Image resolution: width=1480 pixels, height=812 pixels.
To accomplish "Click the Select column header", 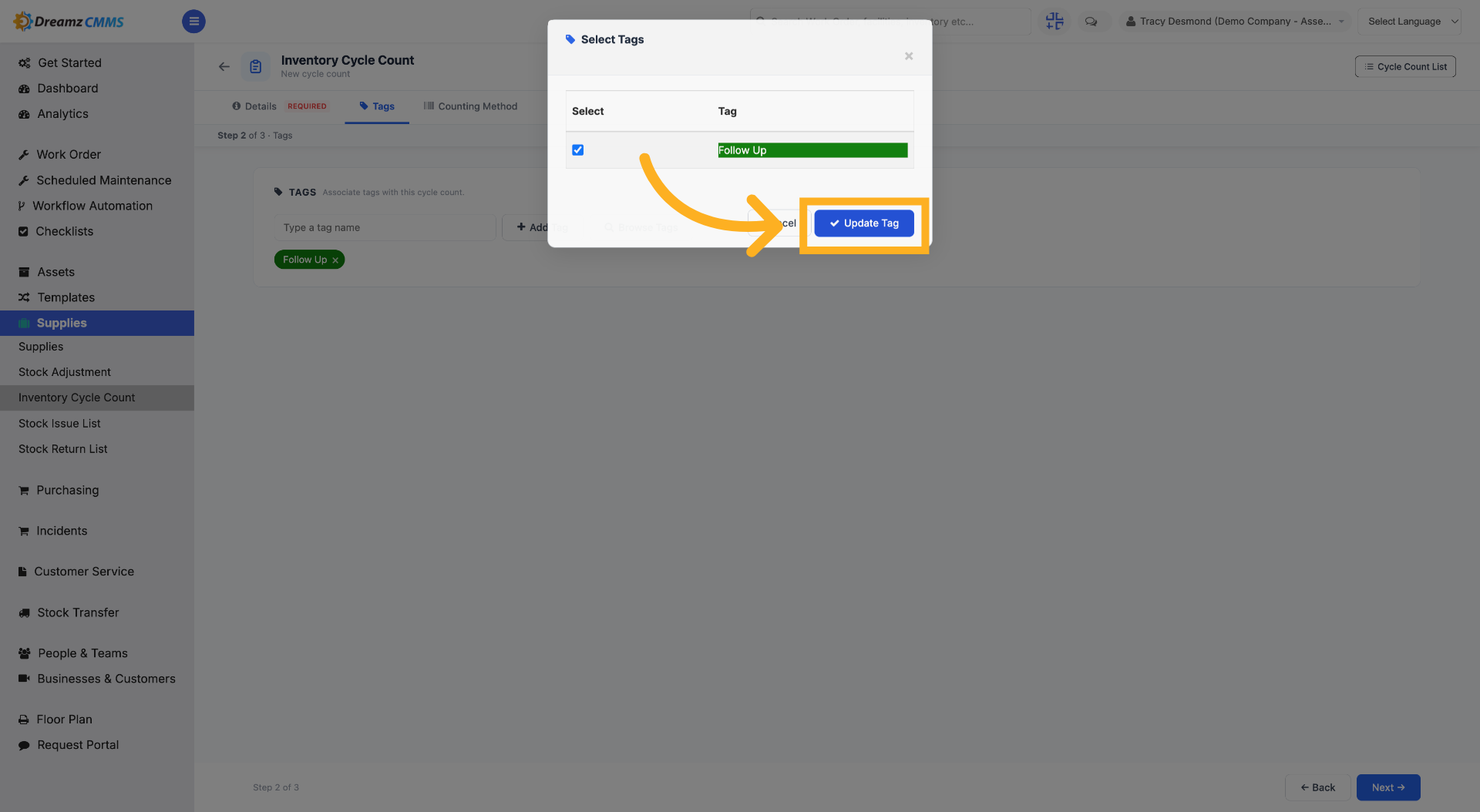I will pyautogui.click(x=587, y=112).
